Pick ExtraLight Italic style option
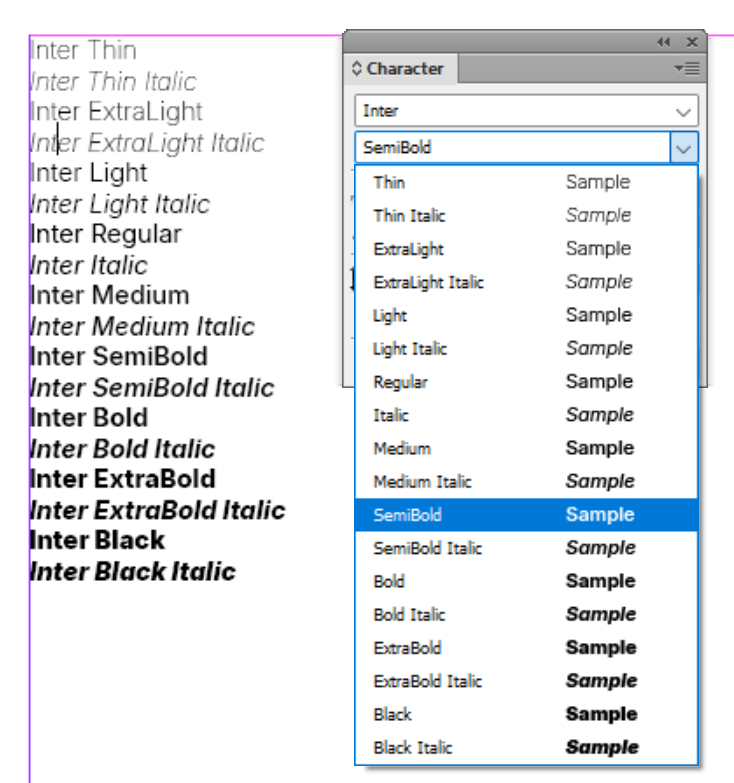 pyautogui.click(x=526, y=282)
